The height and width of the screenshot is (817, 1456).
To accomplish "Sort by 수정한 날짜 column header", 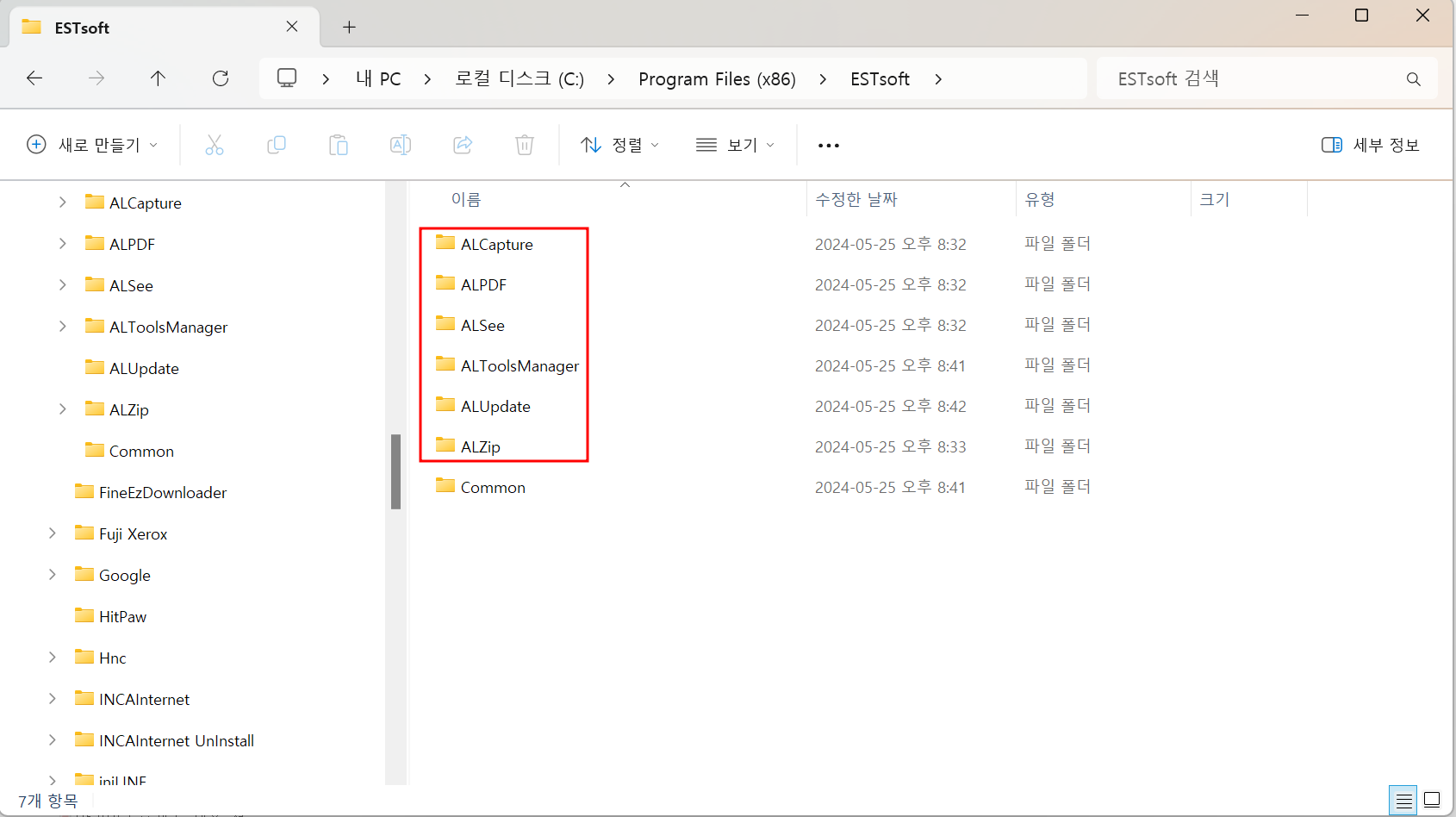I will click(x=856, y=199).
